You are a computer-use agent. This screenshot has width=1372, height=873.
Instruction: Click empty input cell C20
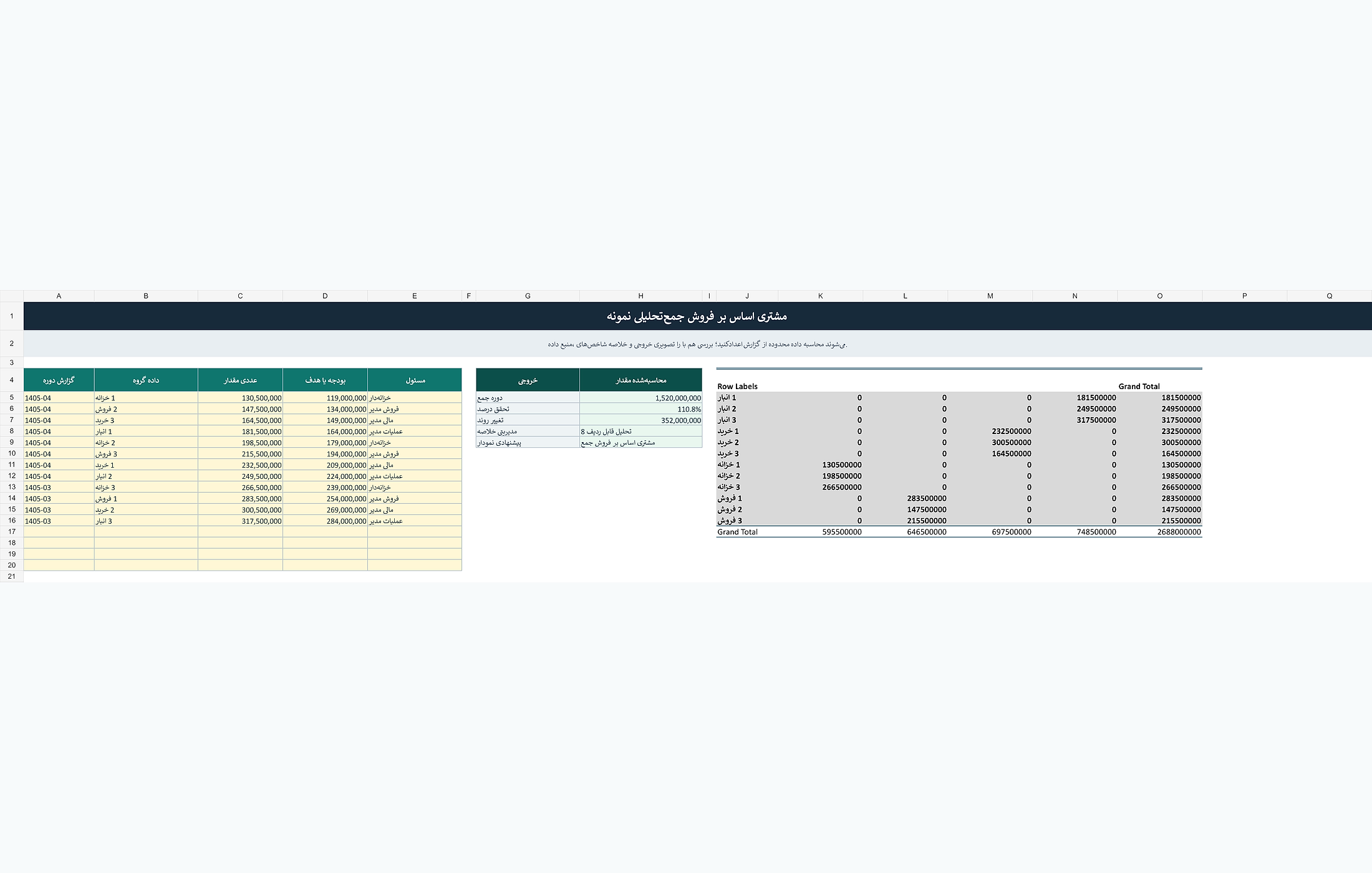240,566
